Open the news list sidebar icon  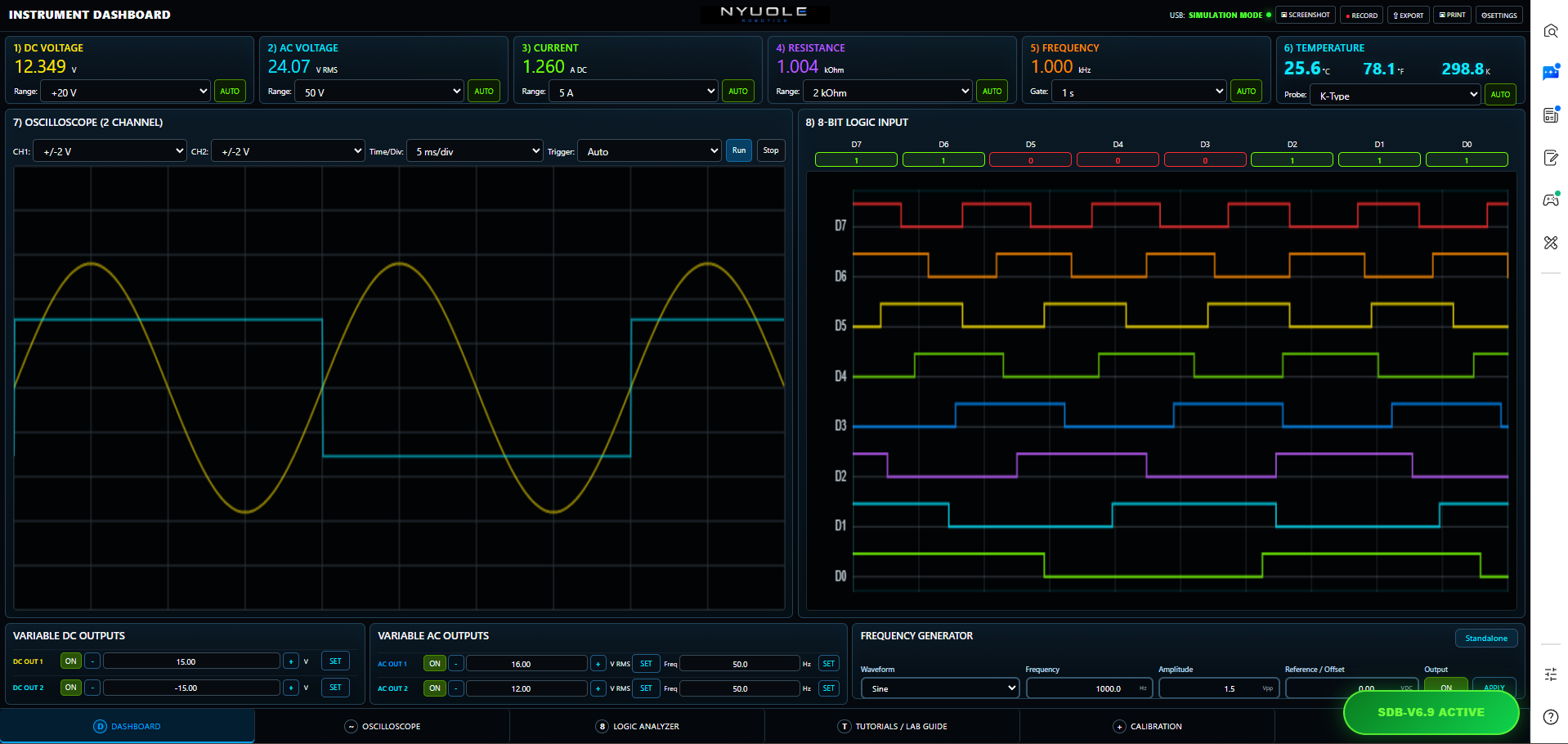1550,115
